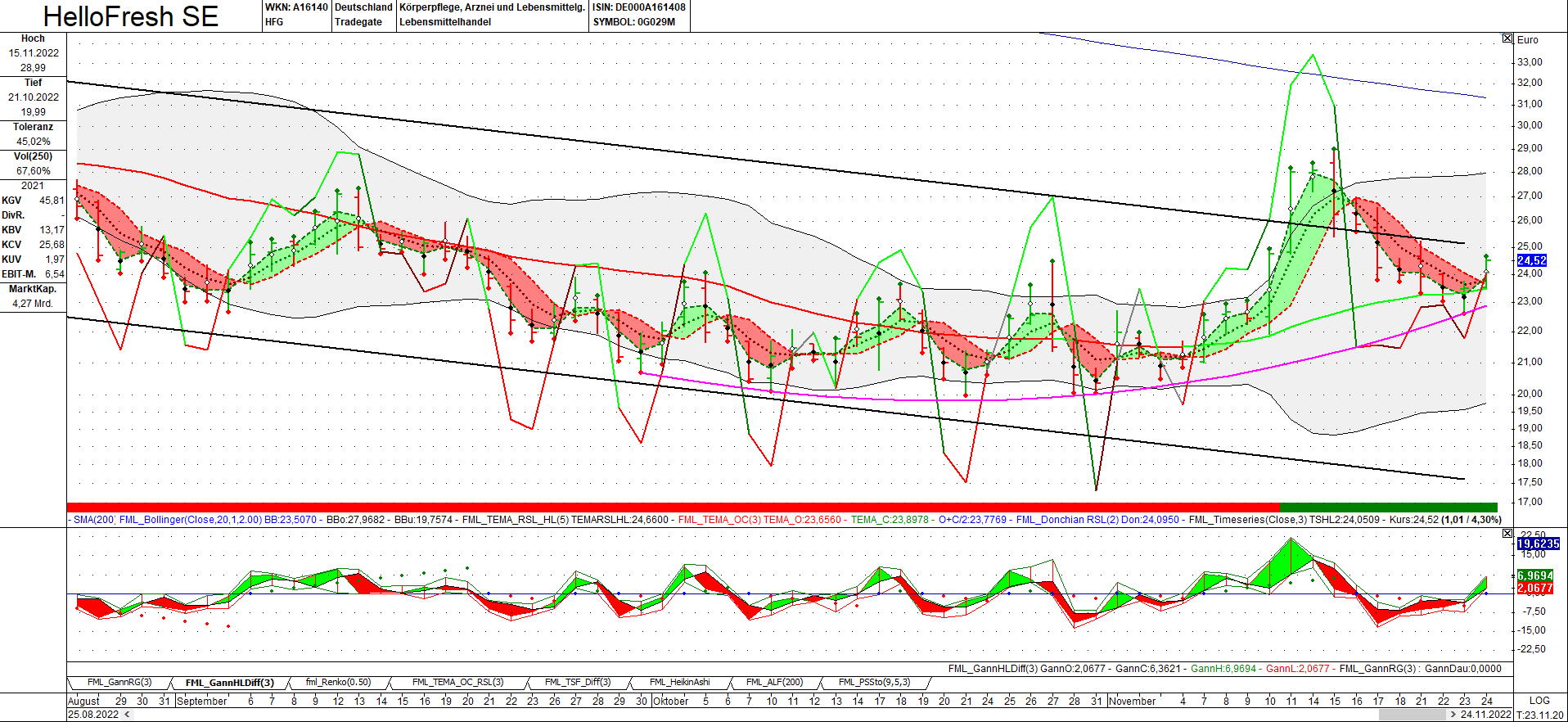This screenshot has width=1568, height=722.
Task: Click the FML_Bollinger legend entry
Action: point(218,520)
